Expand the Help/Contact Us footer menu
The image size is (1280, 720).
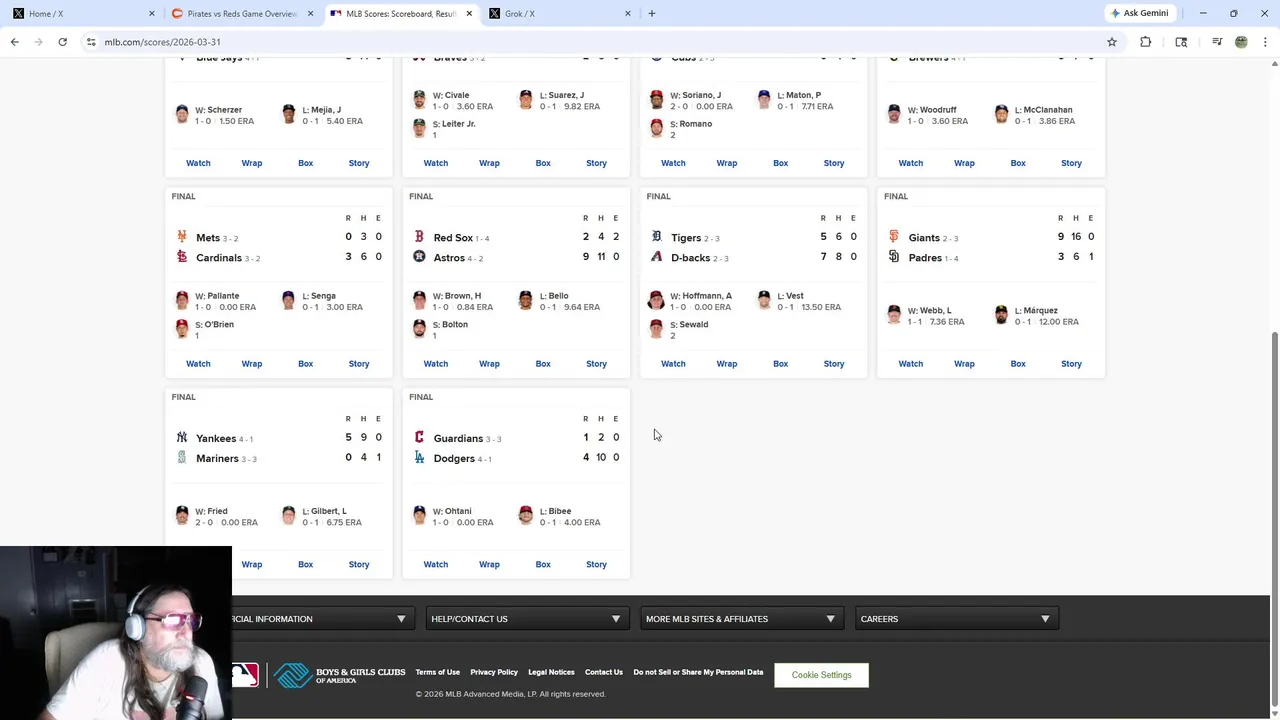pos(527,619)
